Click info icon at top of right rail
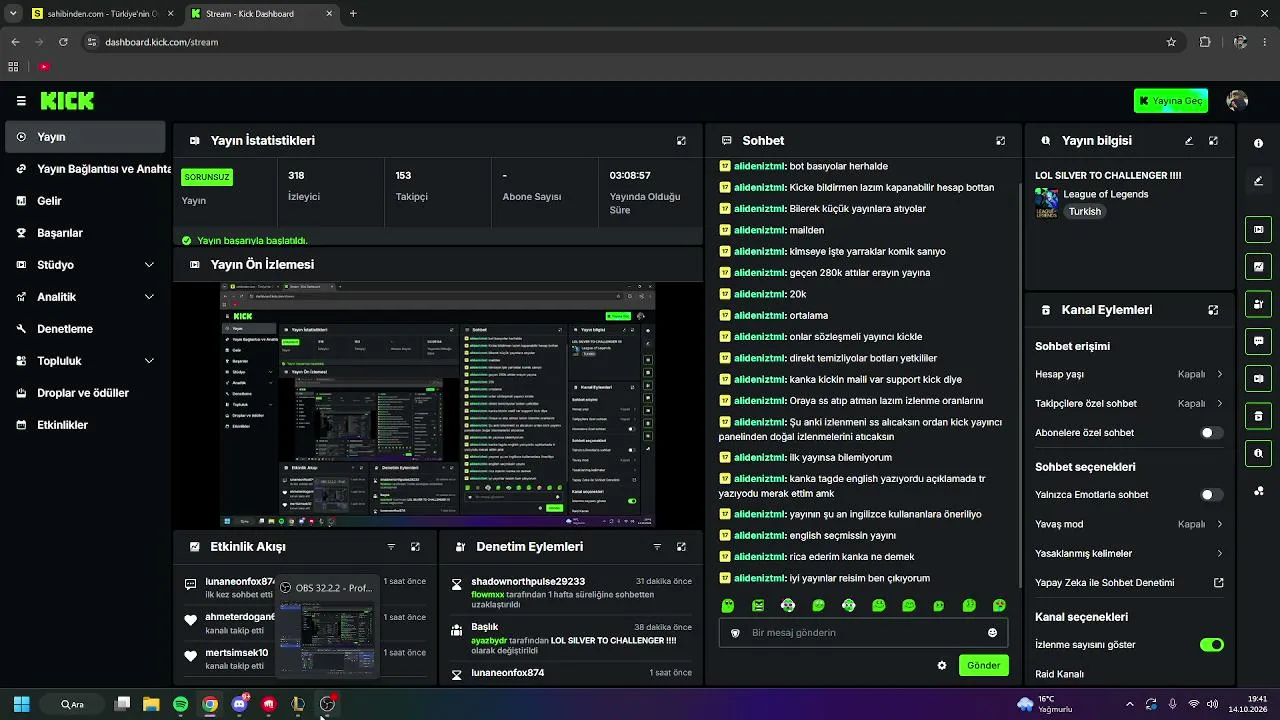The image size is (1280, 720). point(1258,143)
